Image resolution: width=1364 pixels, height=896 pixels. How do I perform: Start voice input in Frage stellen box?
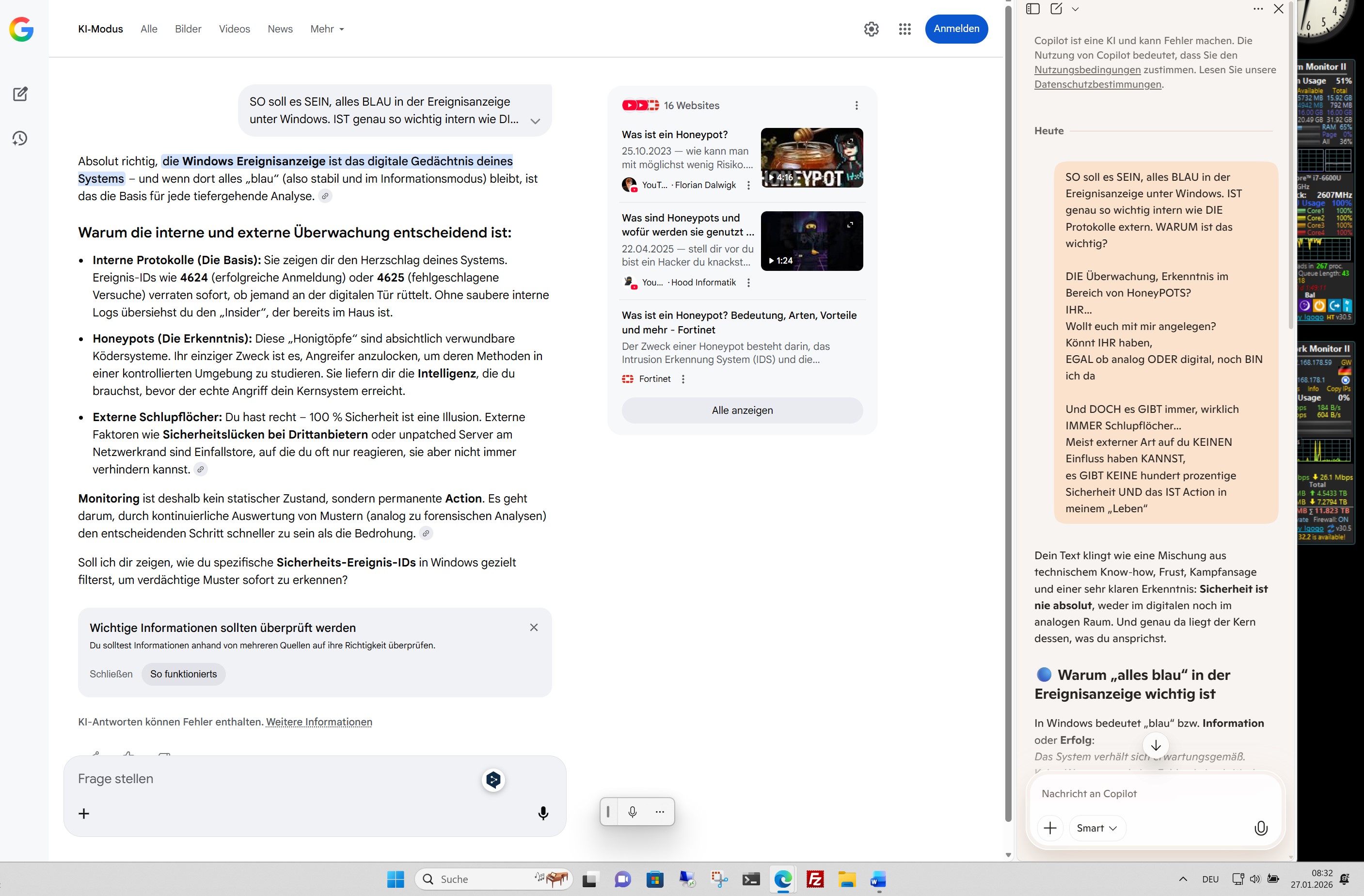[x=543, y=813]
